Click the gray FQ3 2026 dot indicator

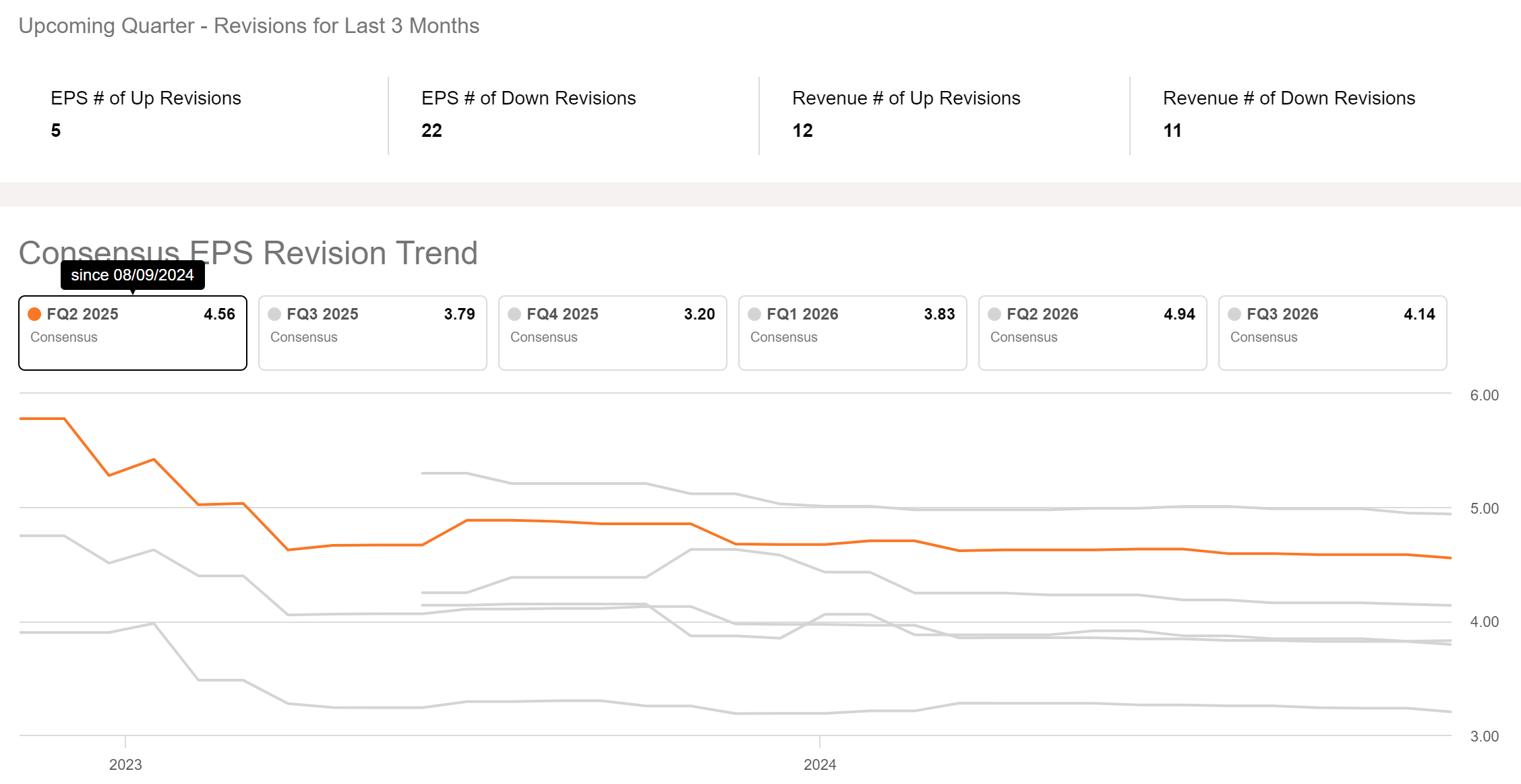point(1234,314)
